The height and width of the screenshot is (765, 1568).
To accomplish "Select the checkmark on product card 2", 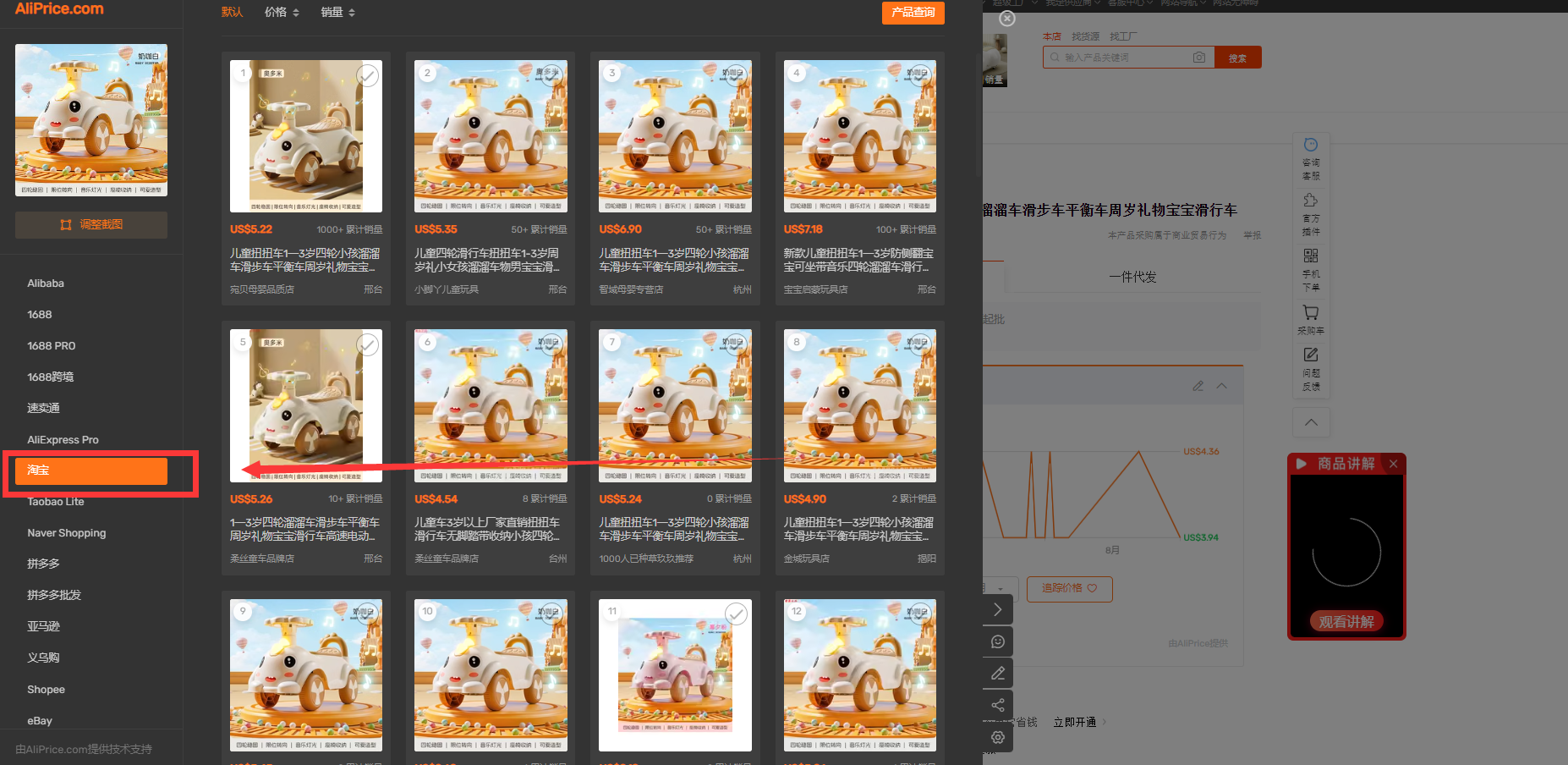I will (551, 75).
